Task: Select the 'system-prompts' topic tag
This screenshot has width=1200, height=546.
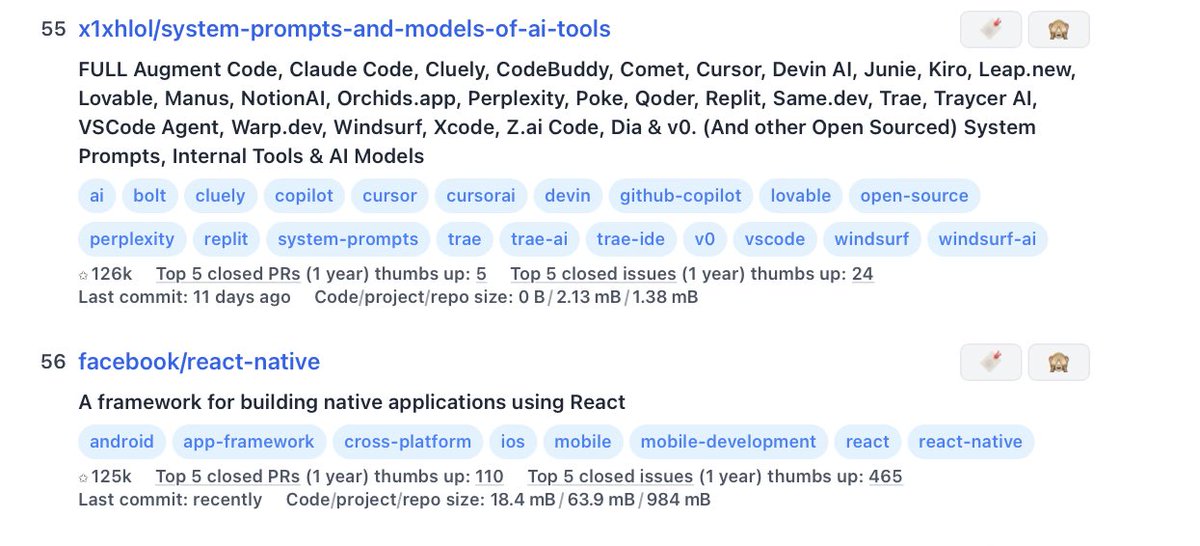Action: tap(348, 239)
